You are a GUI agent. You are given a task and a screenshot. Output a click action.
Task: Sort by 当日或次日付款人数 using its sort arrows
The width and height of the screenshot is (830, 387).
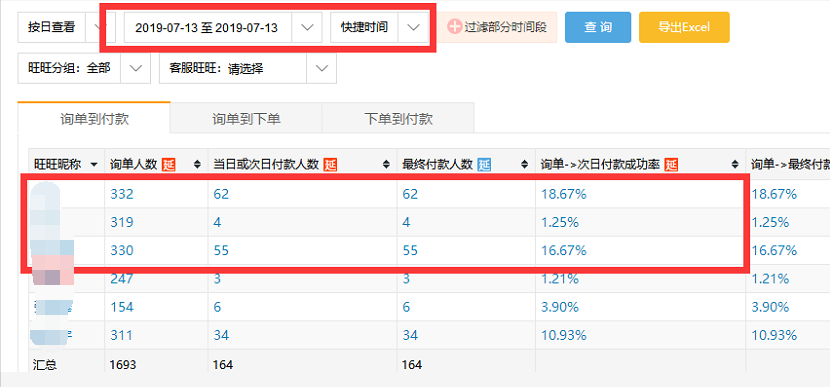point(387,165)
